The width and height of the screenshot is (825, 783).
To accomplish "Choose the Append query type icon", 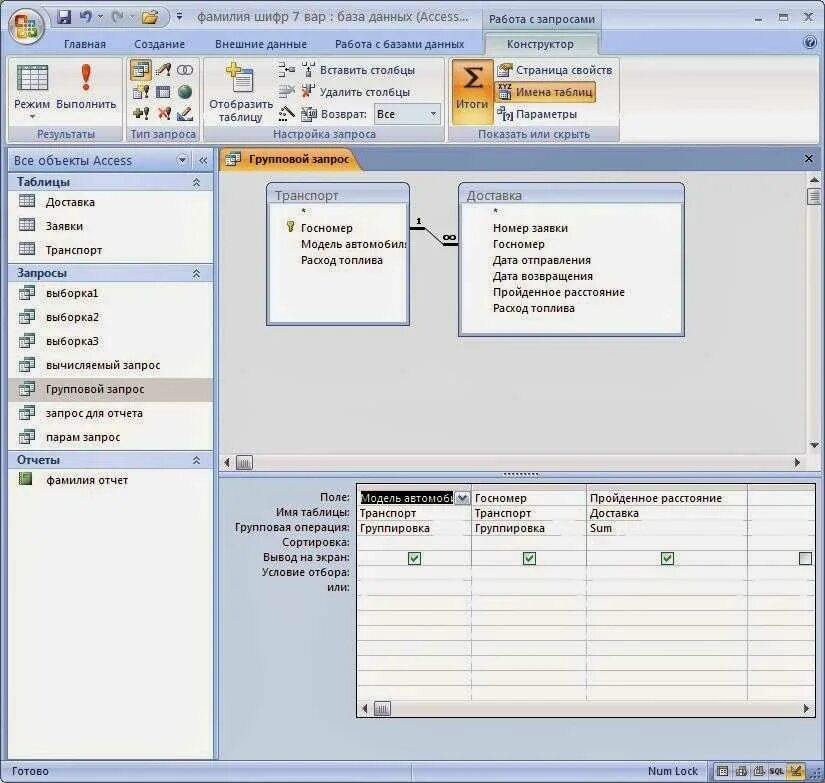I will (x=140, y=114).
